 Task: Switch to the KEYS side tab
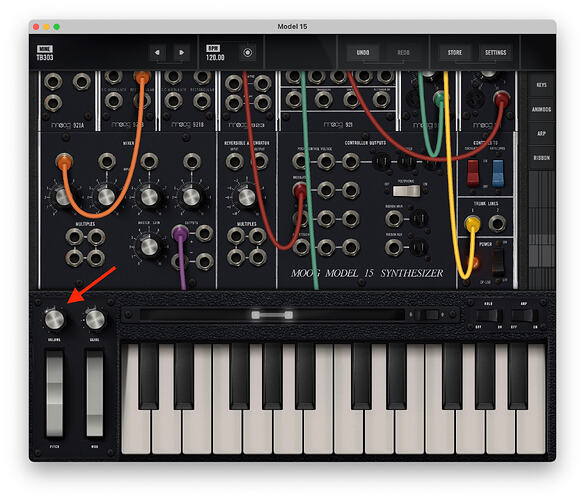(x=541, y=85)
